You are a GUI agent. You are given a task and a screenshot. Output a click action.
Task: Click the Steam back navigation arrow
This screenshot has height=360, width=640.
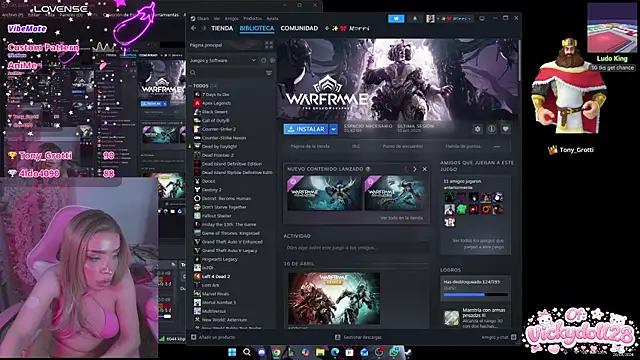coord(193,28)
